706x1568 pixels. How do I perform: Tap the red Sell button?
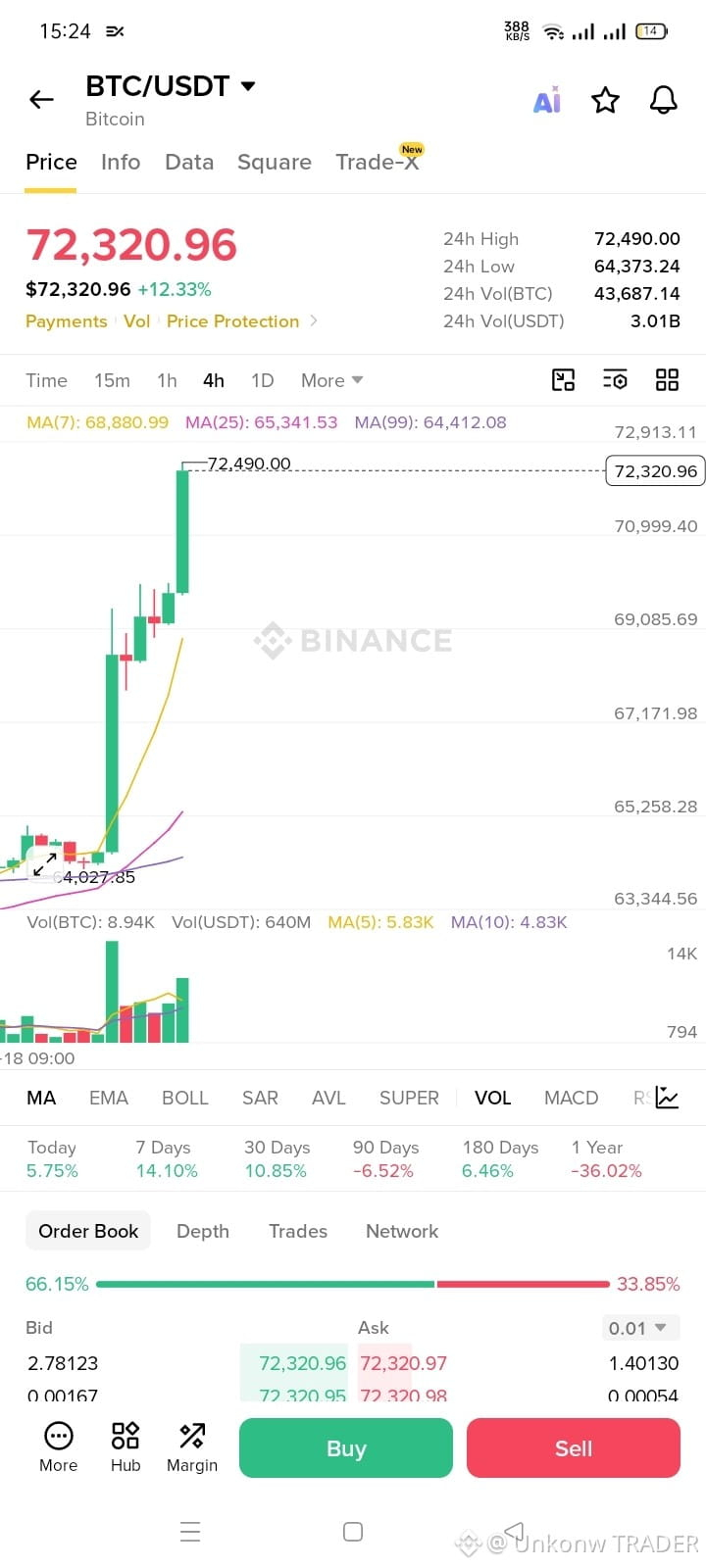(x=574, y=1448)
